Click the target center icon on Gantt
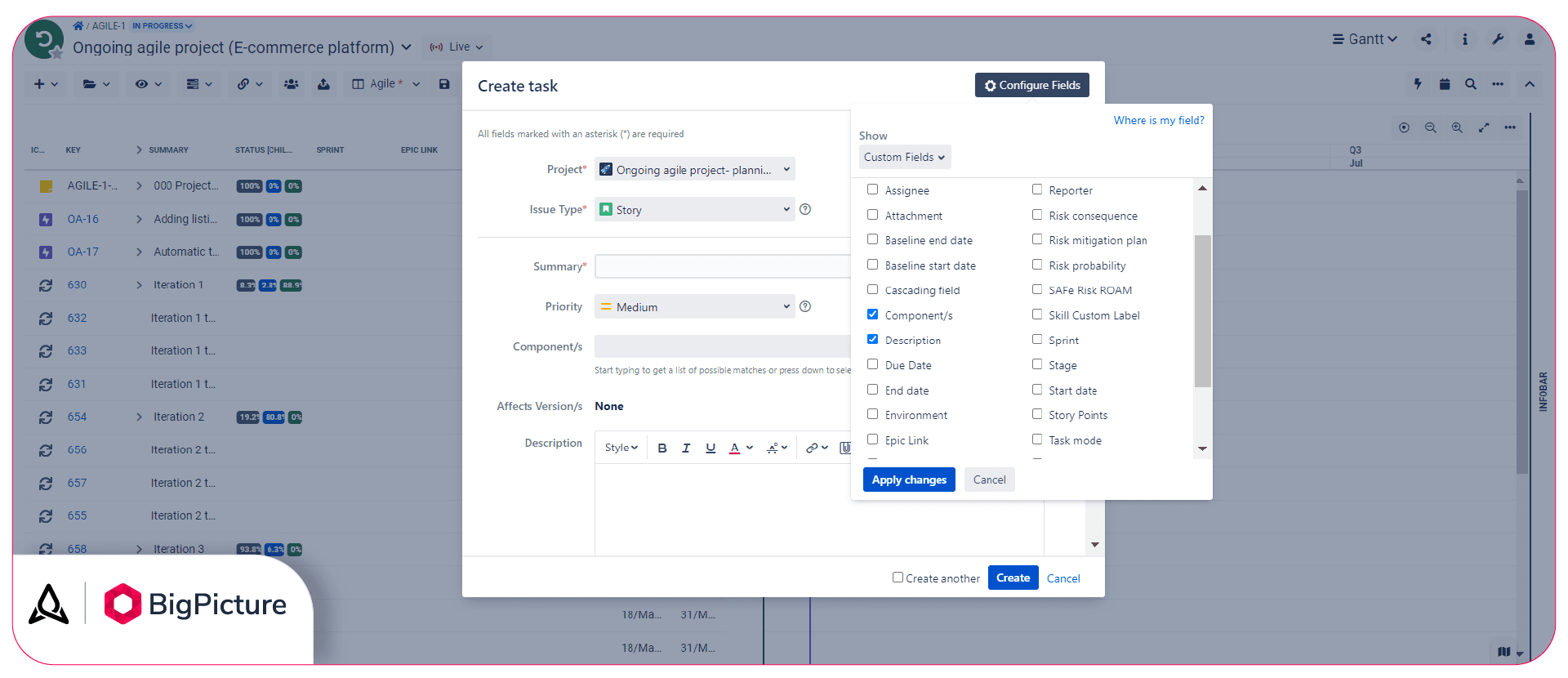The height and width of the screenshot is (678, 1568). point(1404,127)
